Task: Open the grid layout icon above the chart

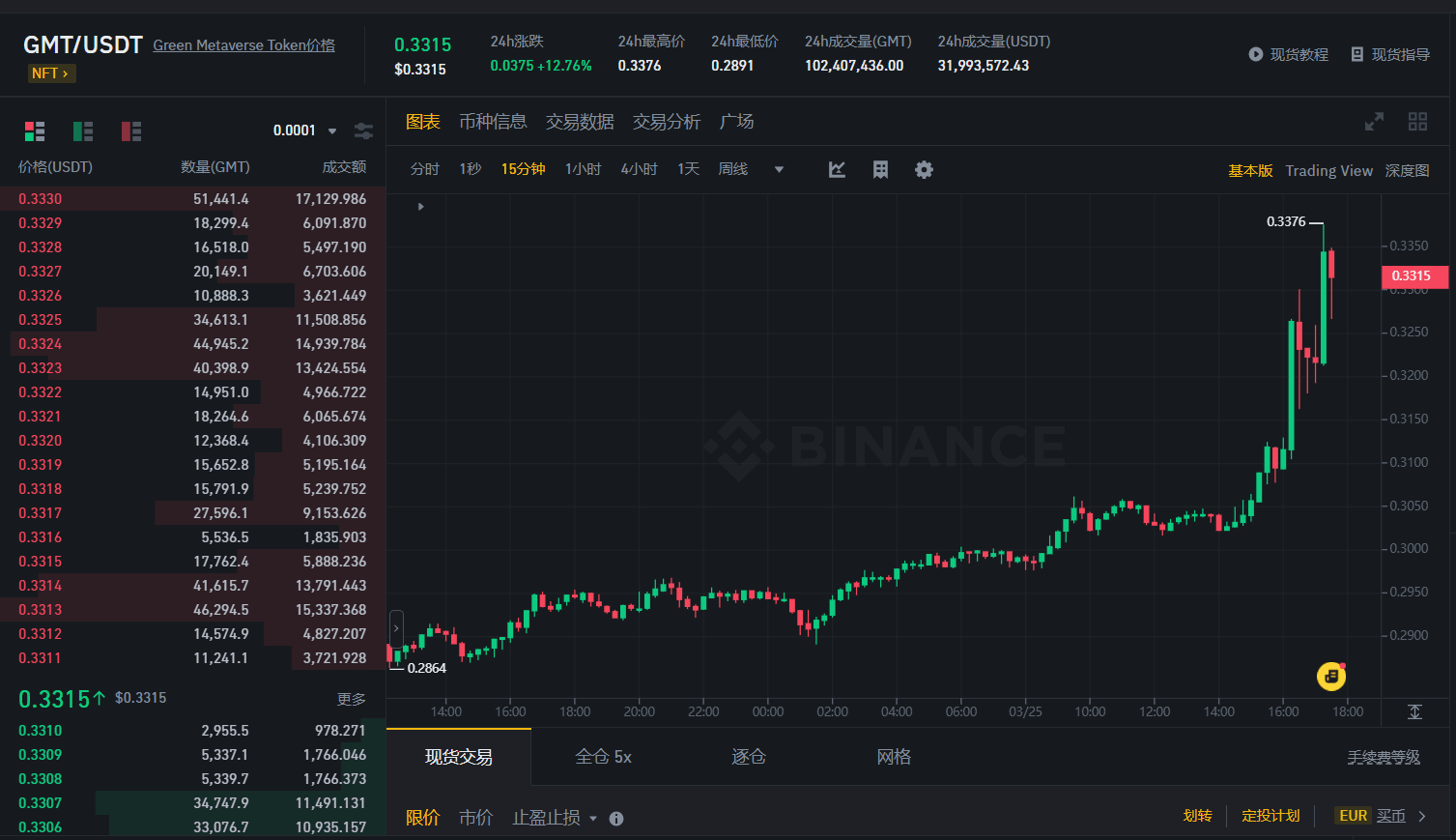Action: tap(1417, 122)
